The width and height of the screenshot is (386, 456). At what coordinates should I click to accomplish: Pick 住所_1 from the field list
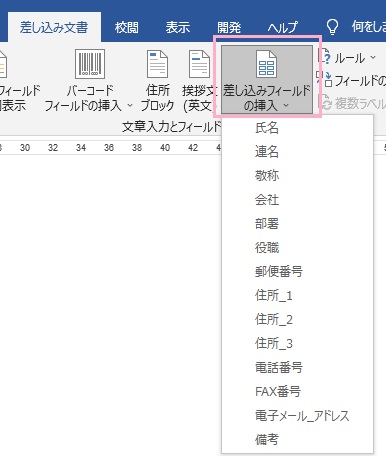(297, 296)
